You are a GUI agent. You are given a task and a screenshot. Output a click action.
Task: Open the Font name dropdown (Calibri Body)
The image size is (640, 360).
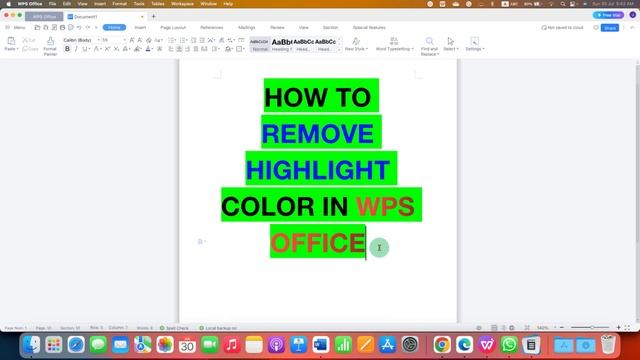(81, 40)
